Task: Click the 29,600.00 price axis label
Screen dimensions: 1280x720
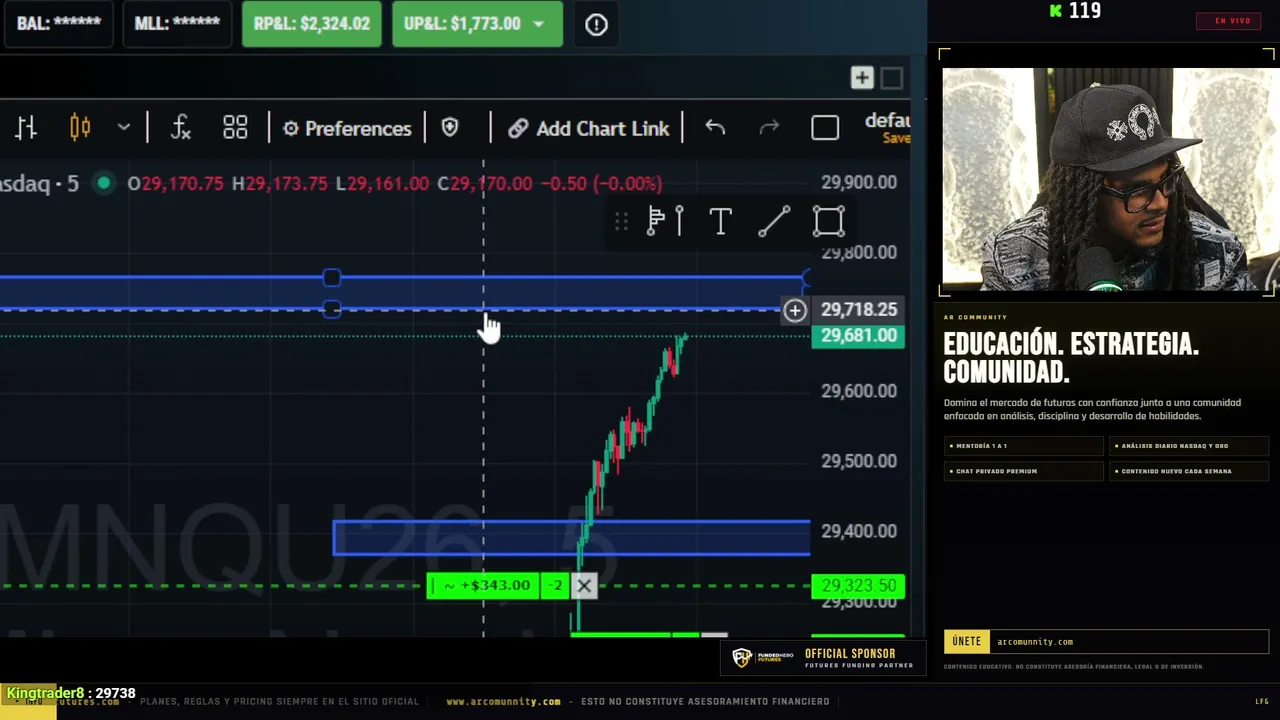Action: click(859, 391)
